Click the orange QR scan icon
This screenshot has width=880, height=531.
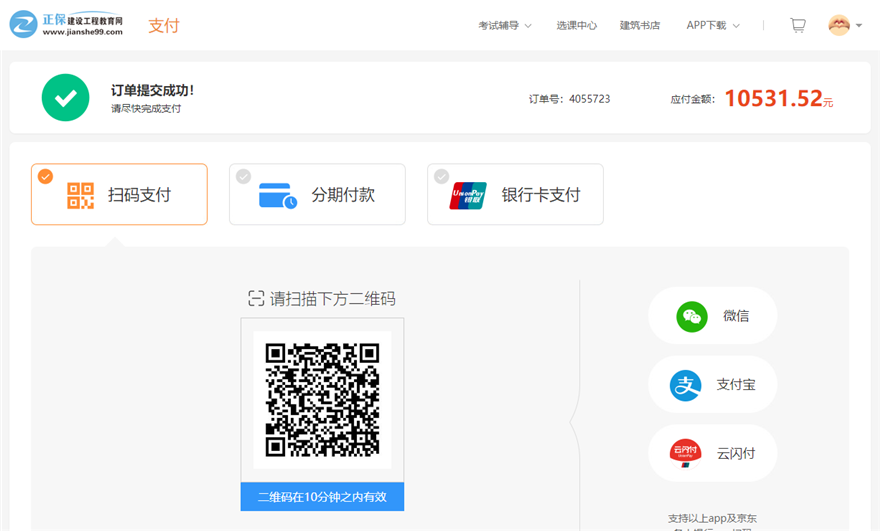click(80, 195)
